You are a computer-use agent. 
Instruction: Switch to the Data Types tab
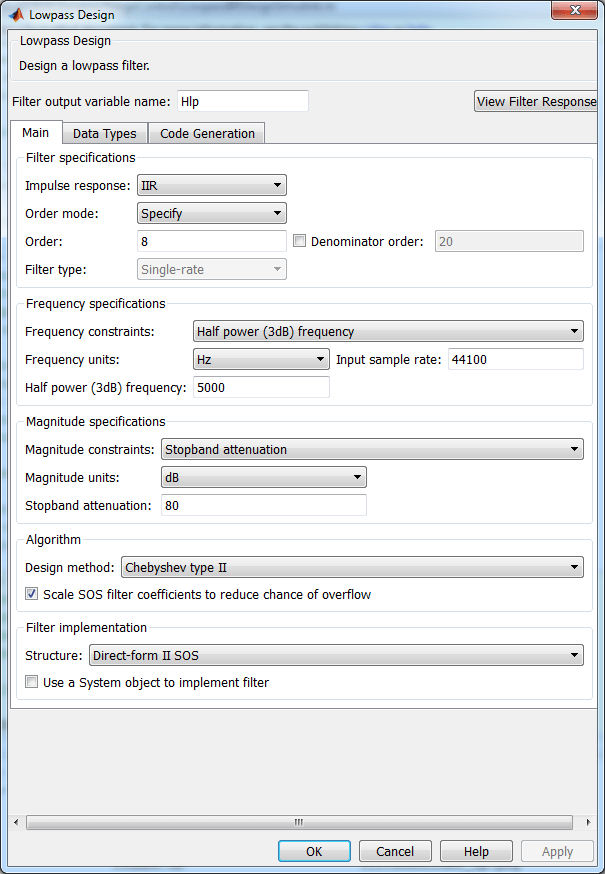pos(105,134)
